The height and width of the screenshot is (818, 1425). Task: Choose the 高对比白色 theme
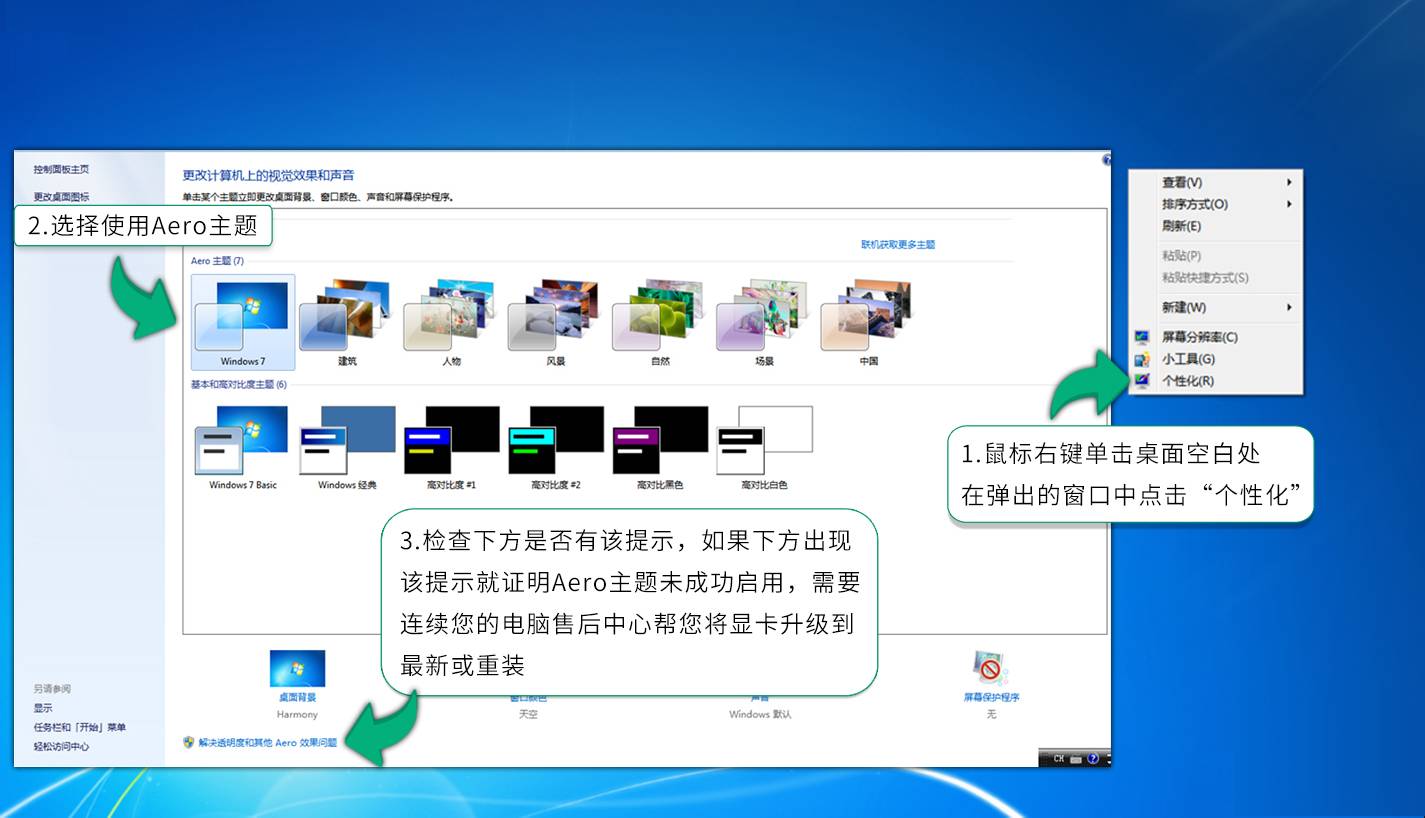click(764, 447)
